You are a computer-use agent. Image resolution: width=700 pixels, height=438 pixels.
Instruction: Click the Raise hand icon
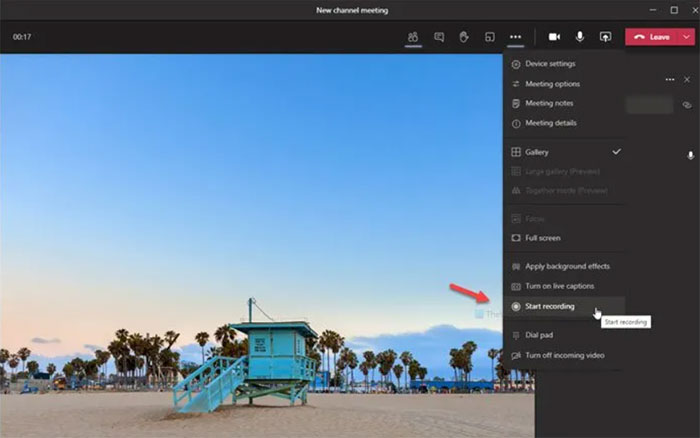[x=464, y=37]
